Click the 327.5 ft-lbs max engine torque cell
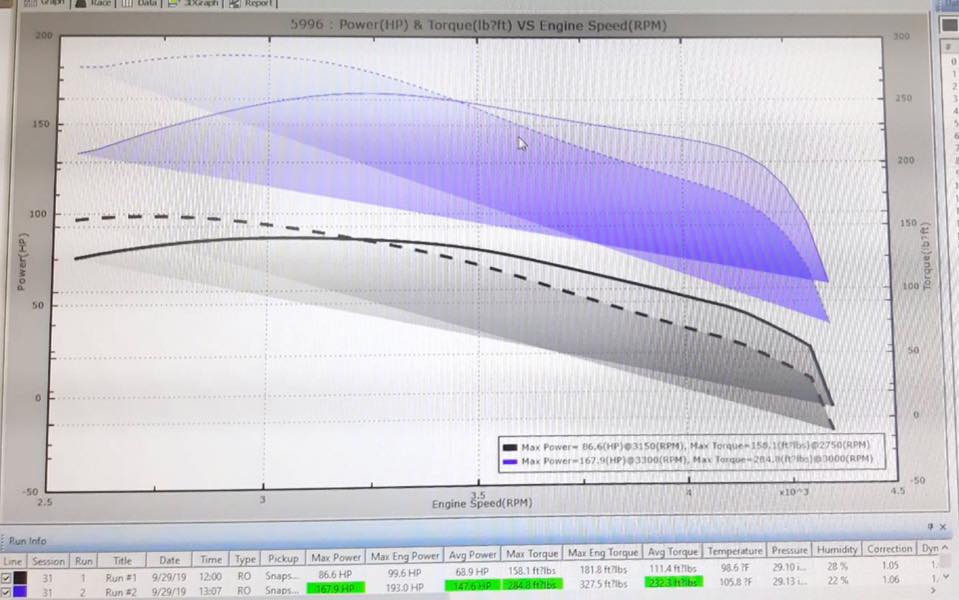This screenshot has height=600, width=959. pyautogui.click(x=602, y=583)
